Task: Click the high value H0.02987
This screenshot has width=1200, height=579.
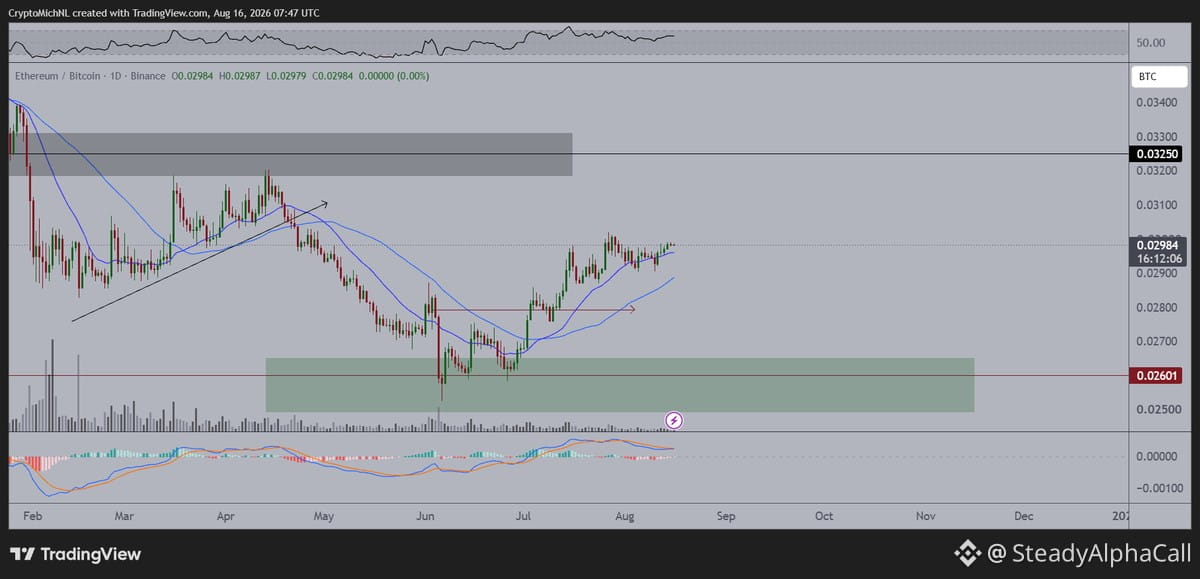Action: (x=239, y=76)
